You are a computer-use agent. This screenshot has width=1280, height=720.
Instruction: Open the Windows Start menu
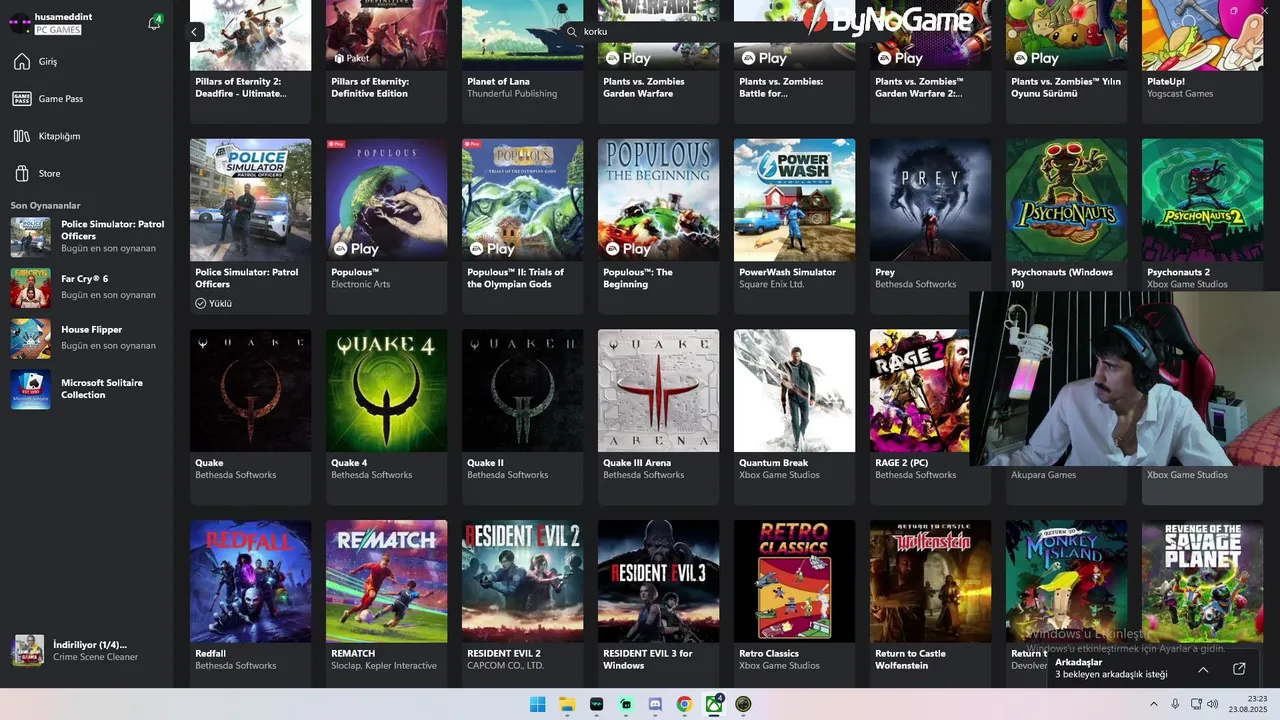click(537, 704)
